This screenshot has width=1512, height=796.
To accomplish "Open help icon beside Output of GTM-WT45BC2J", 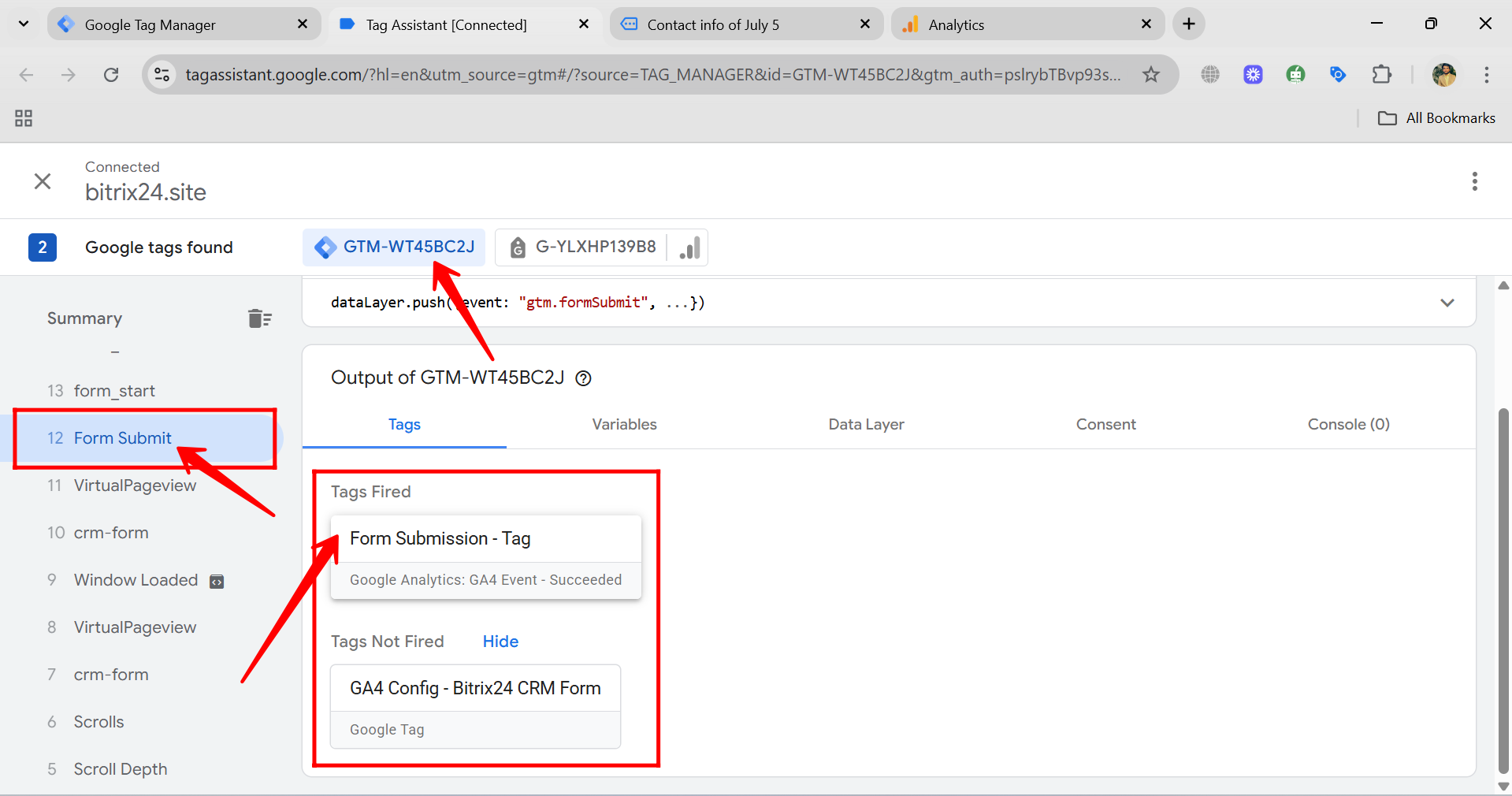I will pos(583,378).
